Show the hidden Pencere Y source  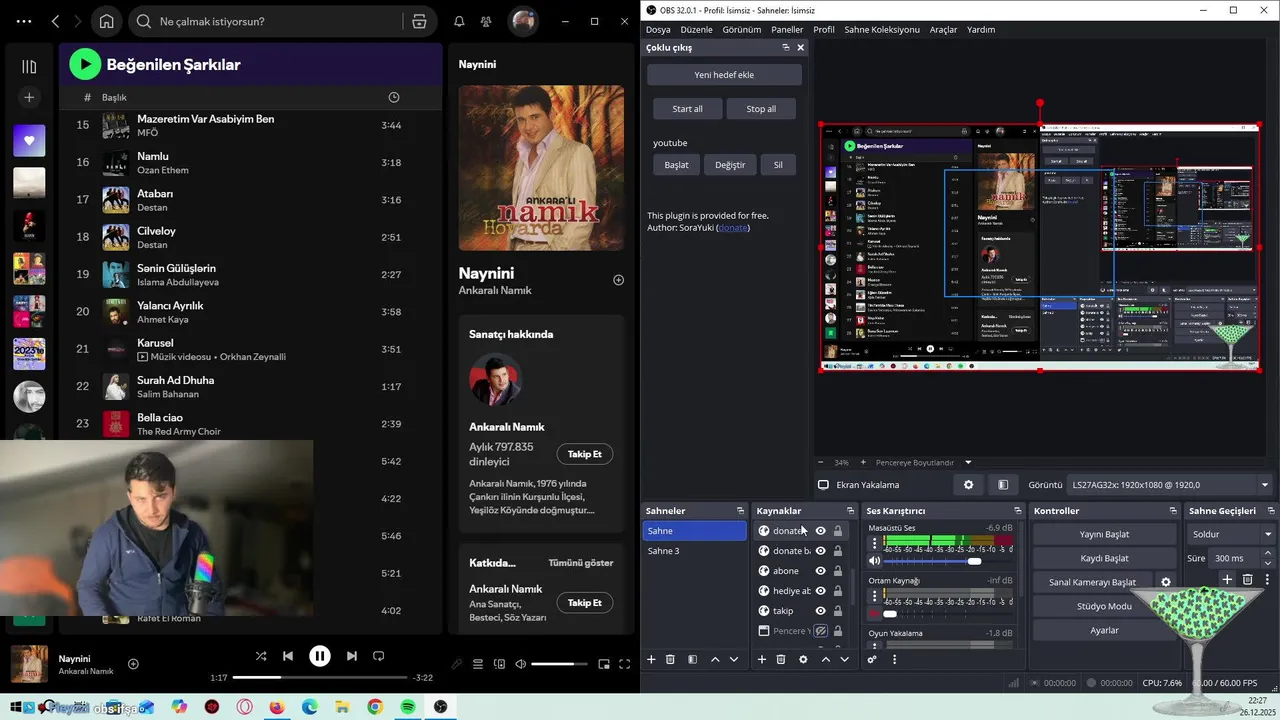click(820, 631)
